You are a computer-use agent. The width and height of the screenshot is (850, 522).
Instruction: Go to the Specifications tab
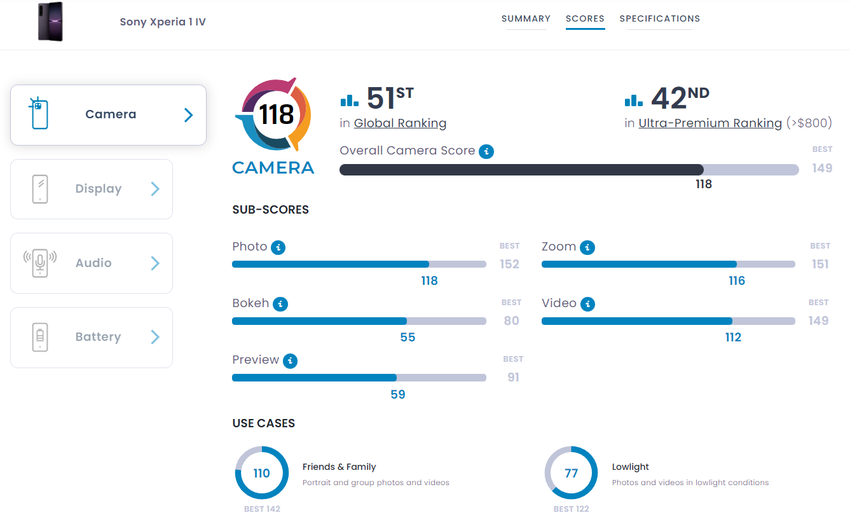tap(659, 19)
